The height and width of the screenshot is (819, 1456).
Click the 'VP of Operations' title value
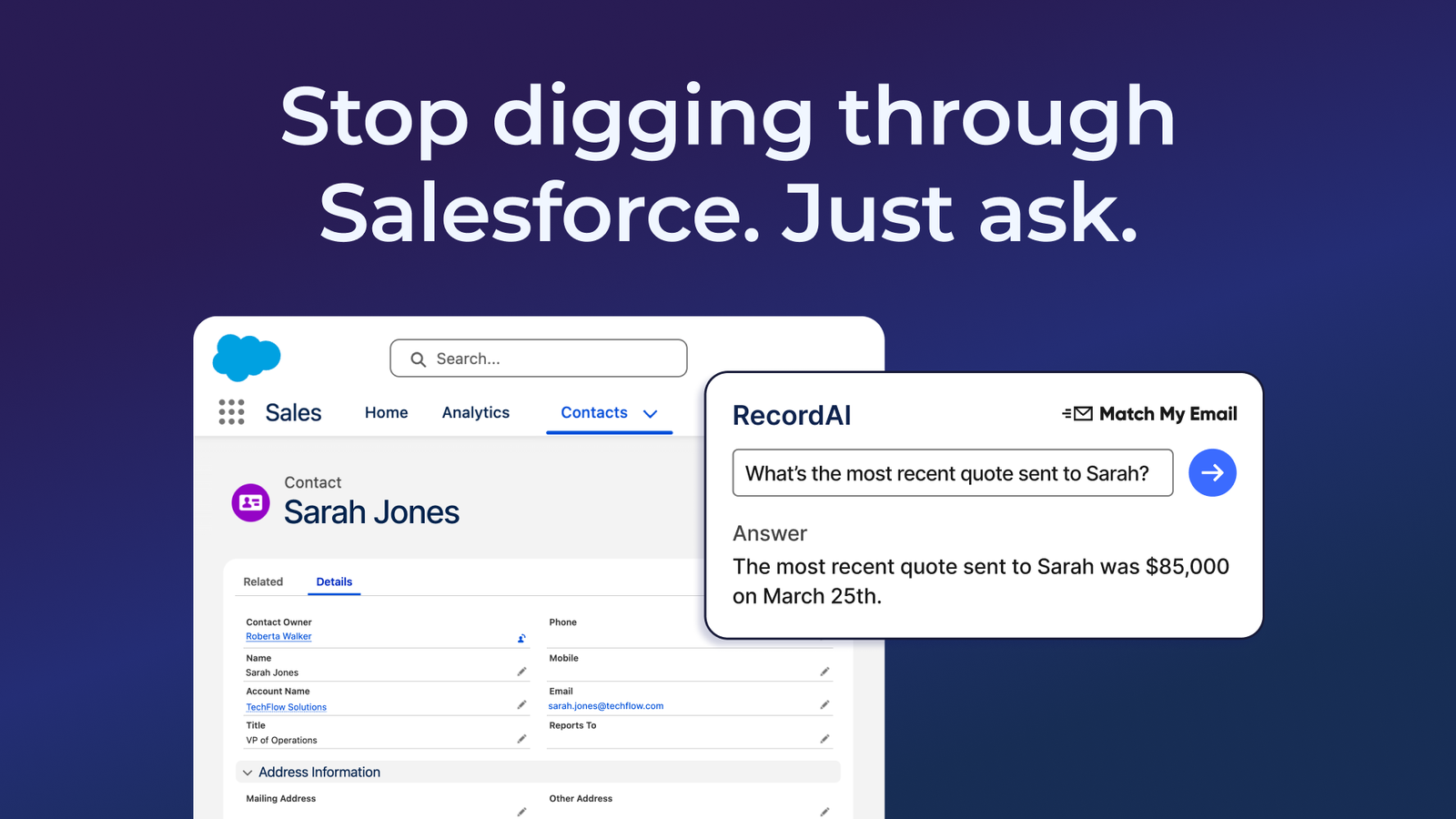[x=281, y=741]
